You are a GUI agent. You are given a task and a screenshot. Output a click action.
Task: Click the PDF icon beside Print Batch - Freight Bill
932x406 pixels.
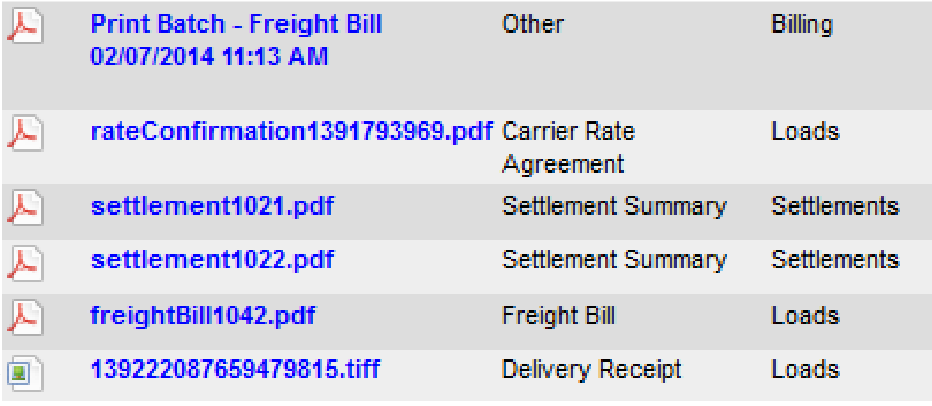pyautogui.click(x=25, y=27)
